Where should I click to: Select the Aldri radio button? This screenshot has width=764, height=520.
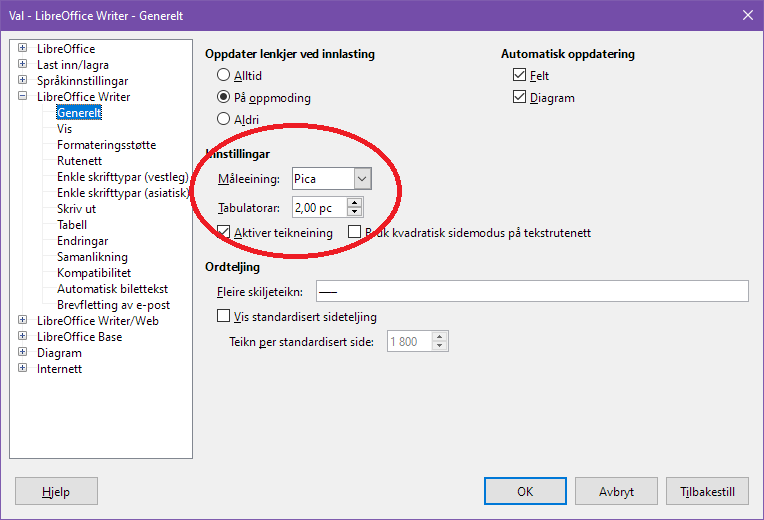click(223, 119)
